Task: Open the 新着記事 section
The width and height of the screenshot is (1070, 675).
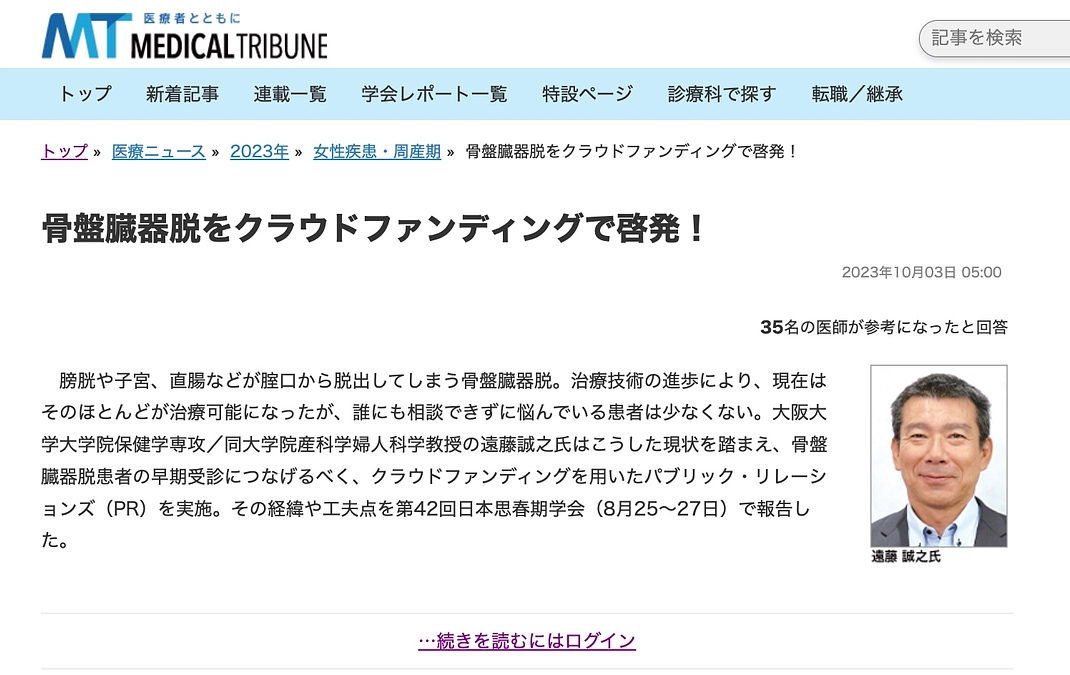Action: 182,94
